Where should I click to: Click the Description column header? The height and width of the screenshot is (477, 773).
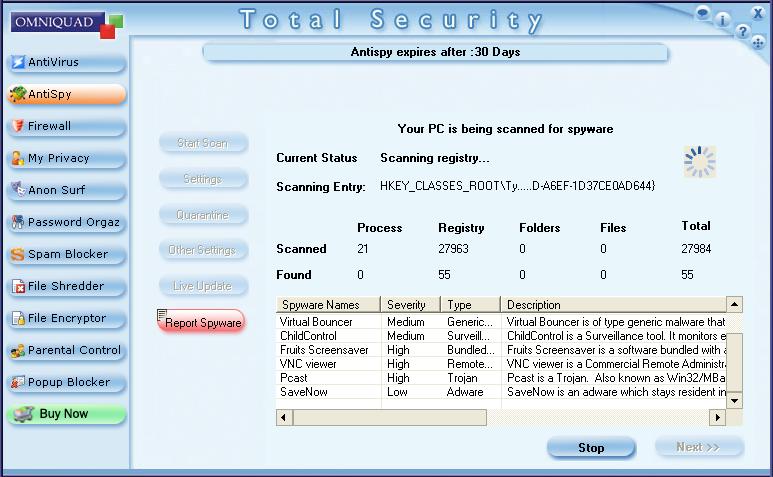pyautogui.click(x=614, y=305)
